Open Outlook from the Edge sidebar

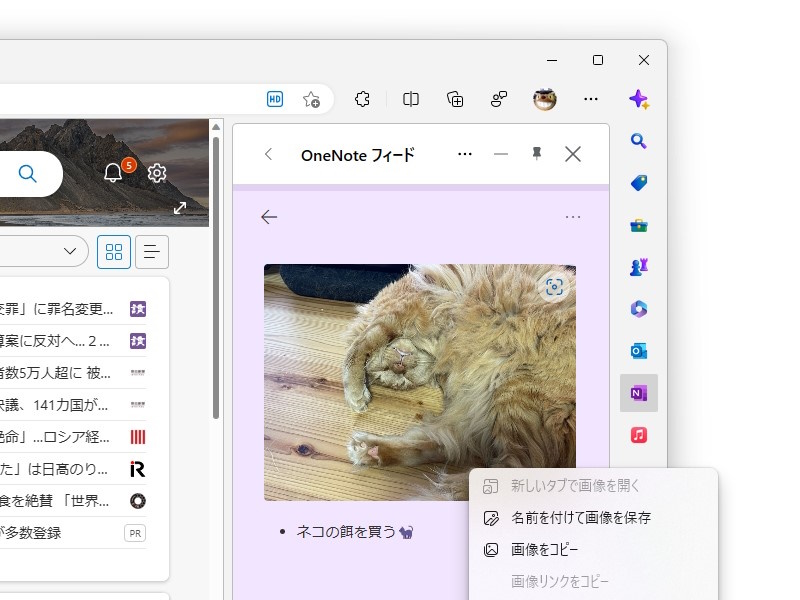coord(639,351)
